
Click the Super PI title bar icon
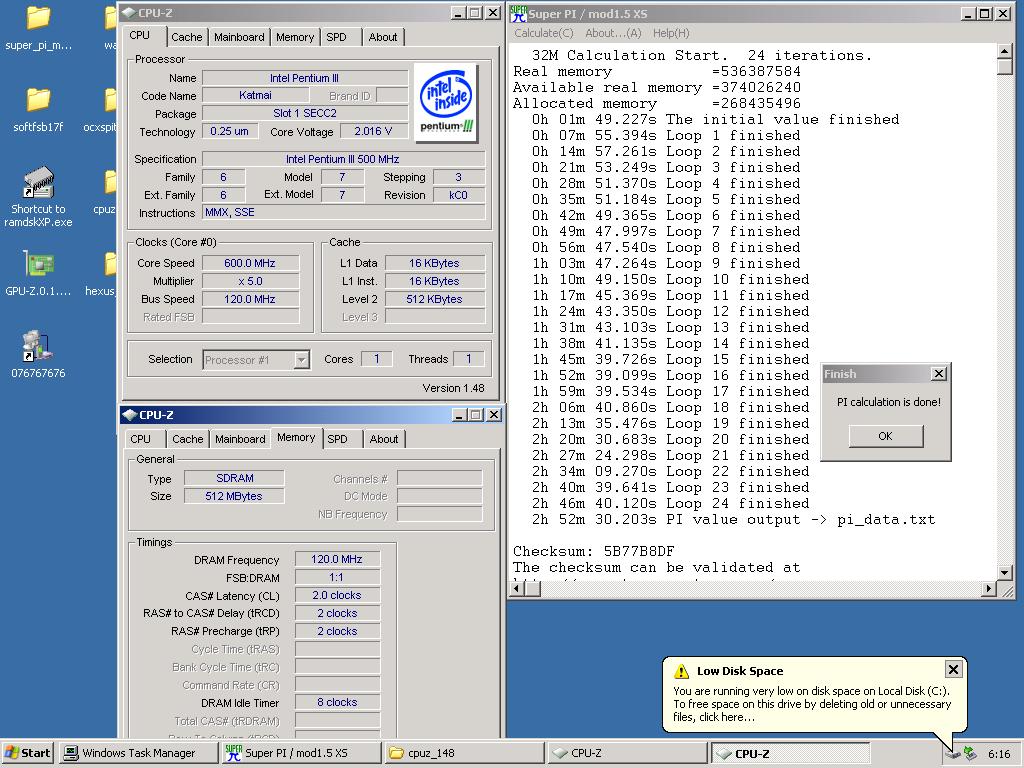519,13
